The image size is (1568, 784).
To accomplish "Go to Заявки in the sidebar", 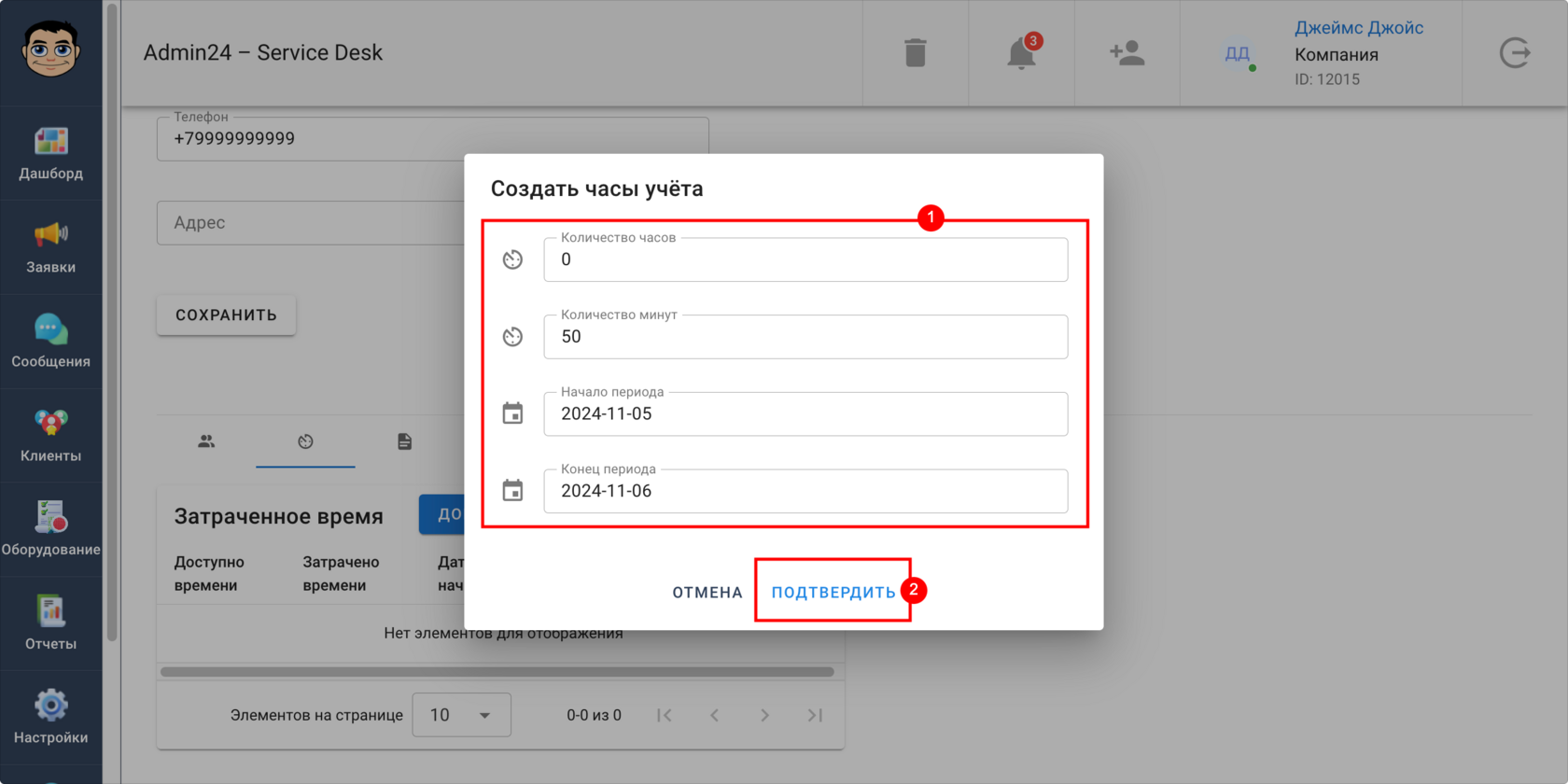I will (51, 248).
